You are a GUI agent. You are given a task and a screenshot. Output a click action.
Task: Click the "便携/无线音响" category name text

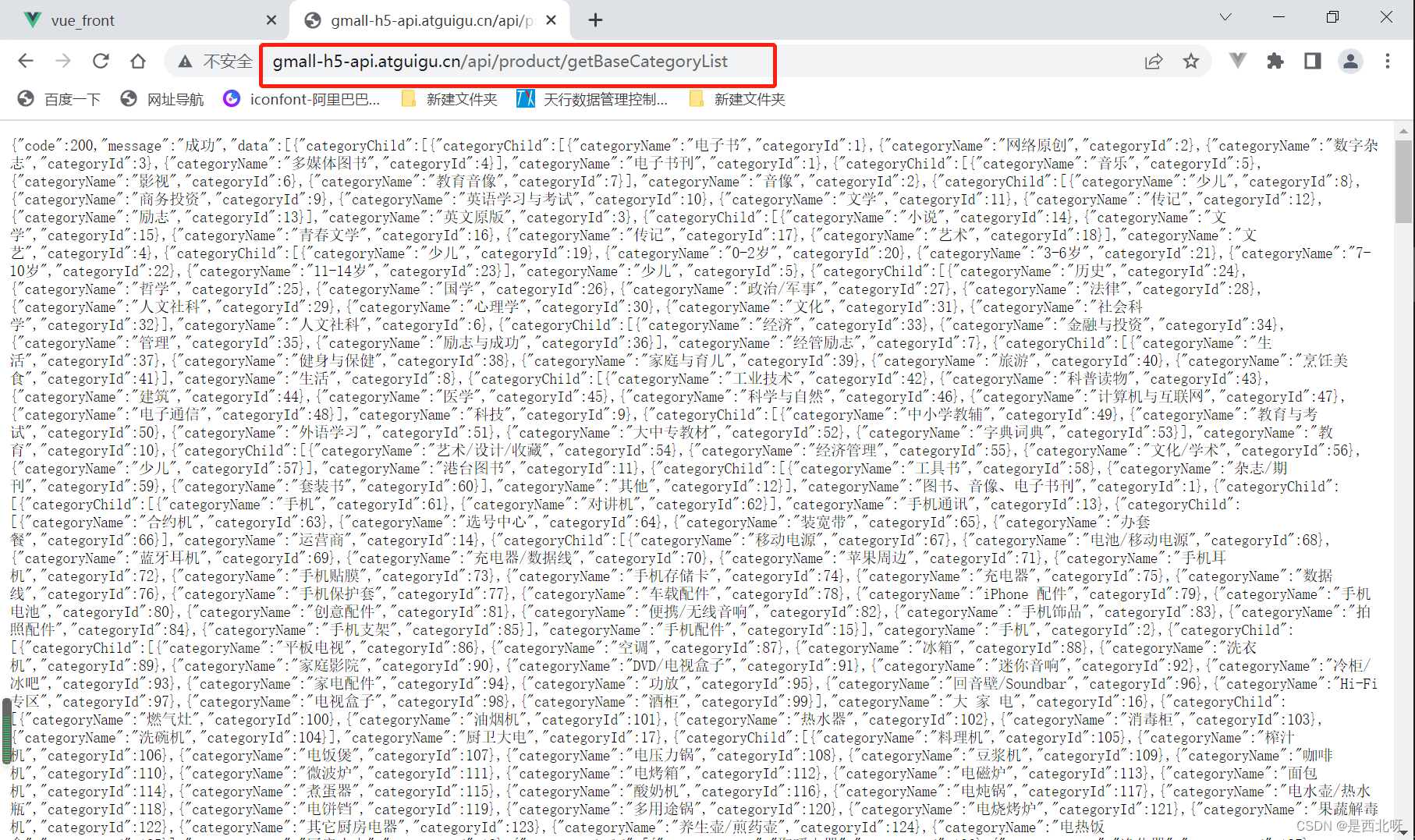pyautogui.click(x=698, y=612)
